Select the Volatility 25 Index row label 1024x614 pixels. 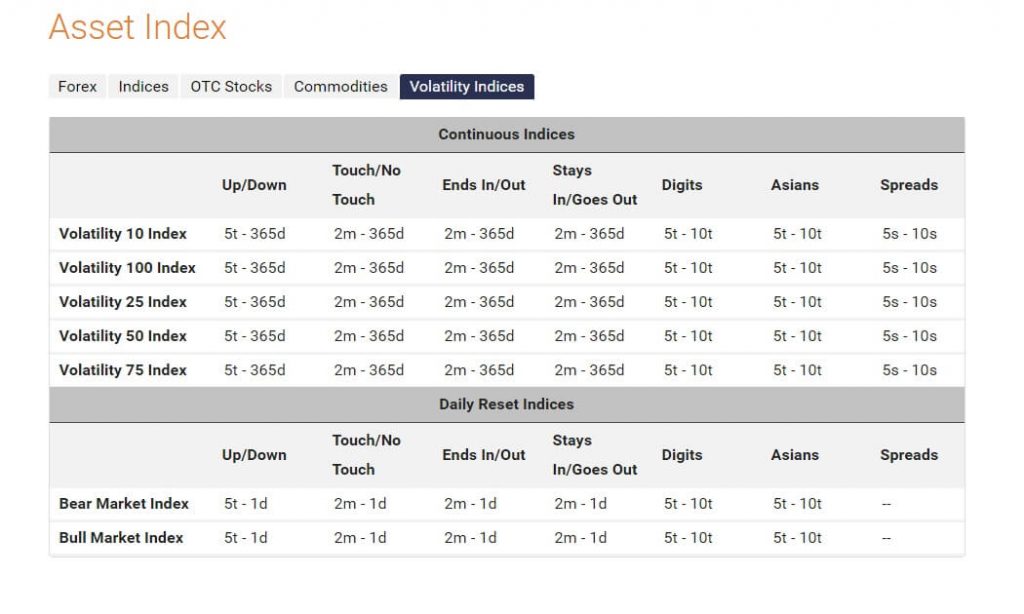pyautogui.click(x=123, y=302)
